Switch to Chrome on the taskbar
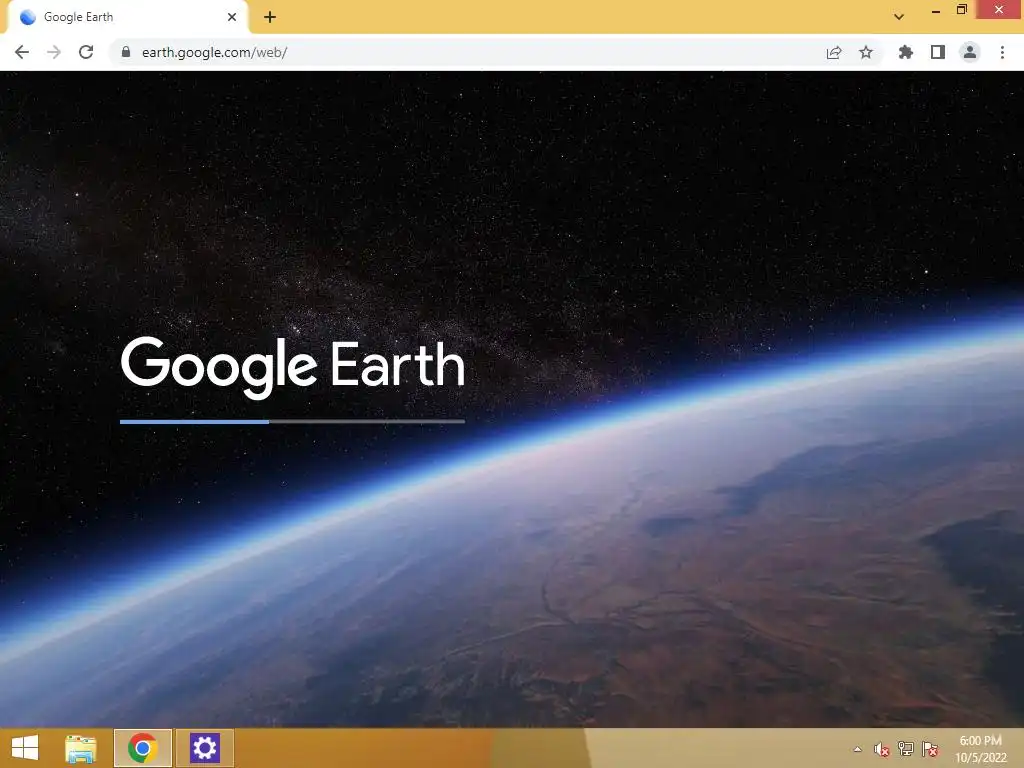Image resolution: width=1024 pixels, height=768 pixels. tap(143, 748)
